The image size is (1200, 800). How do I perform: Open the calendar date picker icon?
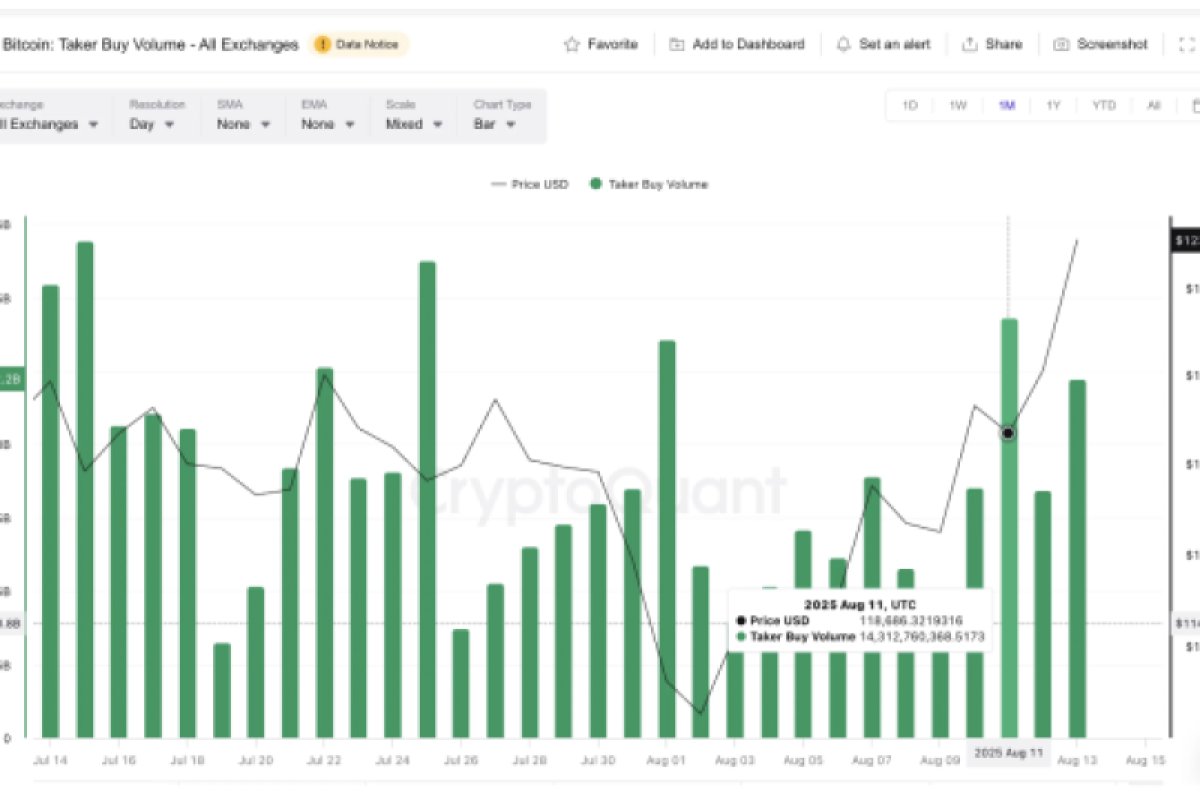pos(1194,105)
